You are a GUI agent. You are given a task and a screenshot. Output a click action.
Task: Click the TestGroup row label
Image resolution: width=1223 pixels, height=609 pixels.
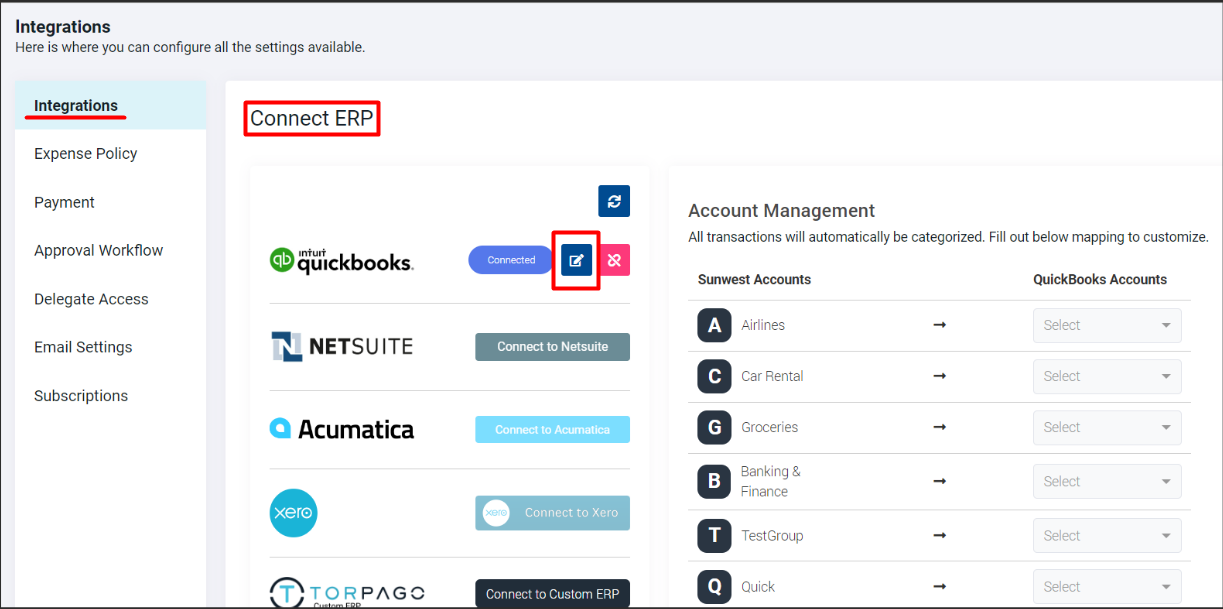point(772,535)
